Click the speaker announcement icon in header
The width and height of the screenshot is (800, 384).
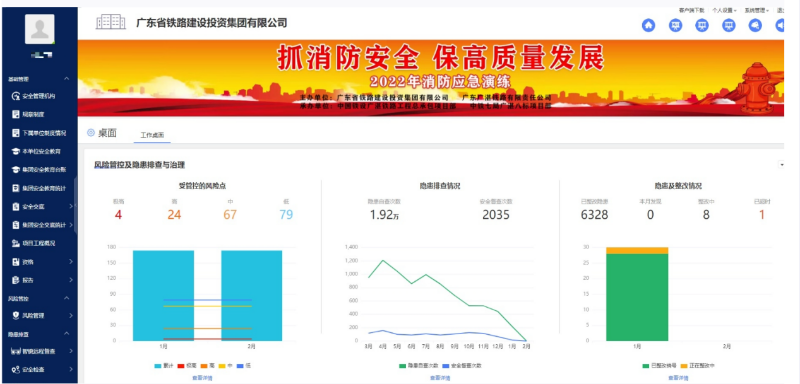pos(780,25)
